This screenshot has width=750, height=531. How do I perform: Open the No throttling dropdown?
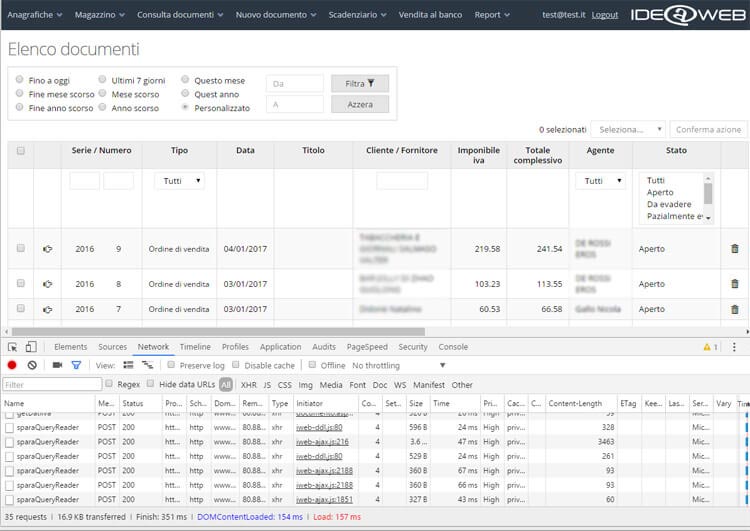coord(398,365)
